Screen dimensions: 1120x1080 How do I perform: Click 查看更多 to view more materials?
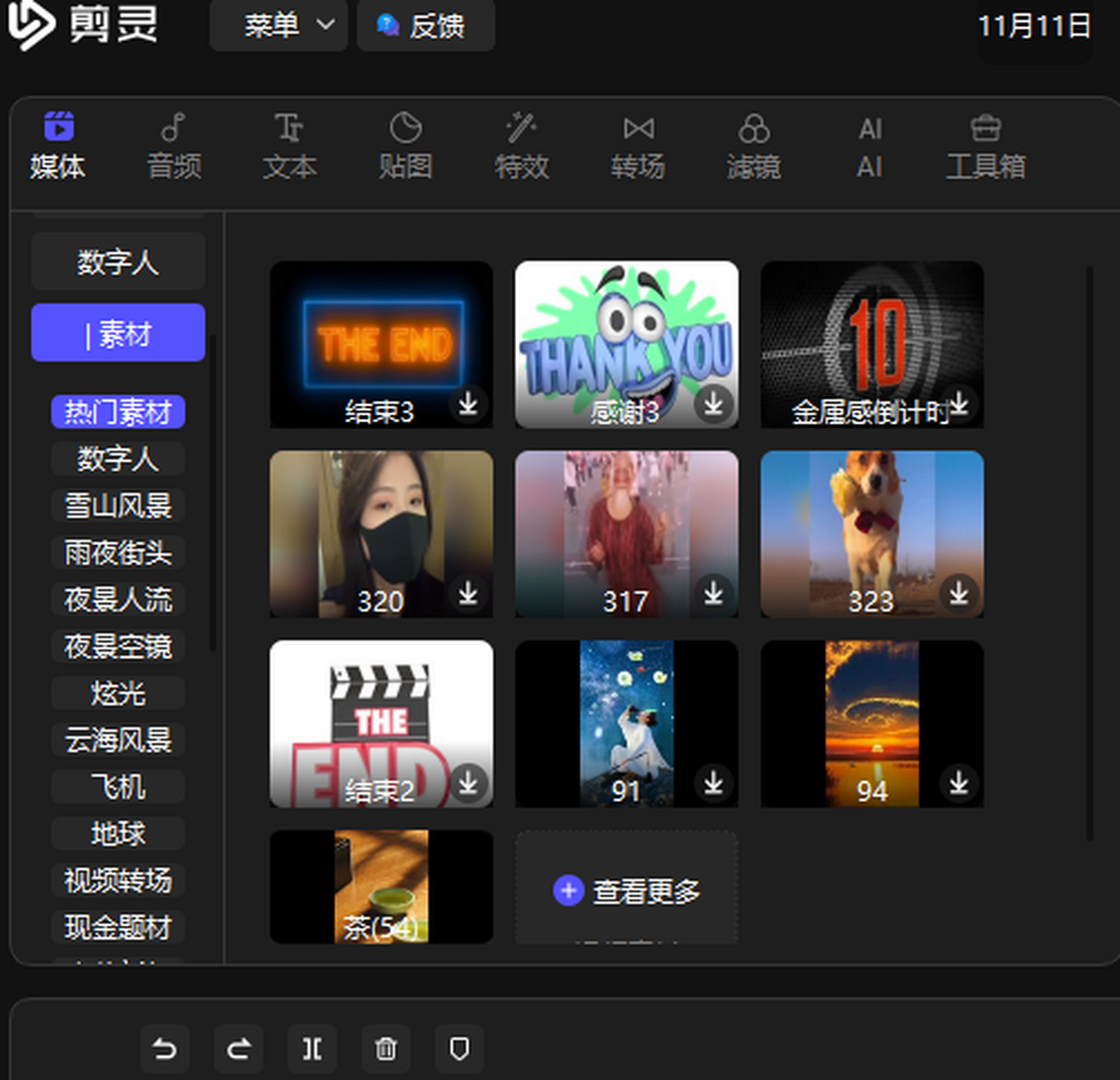(x=627, y=891)
